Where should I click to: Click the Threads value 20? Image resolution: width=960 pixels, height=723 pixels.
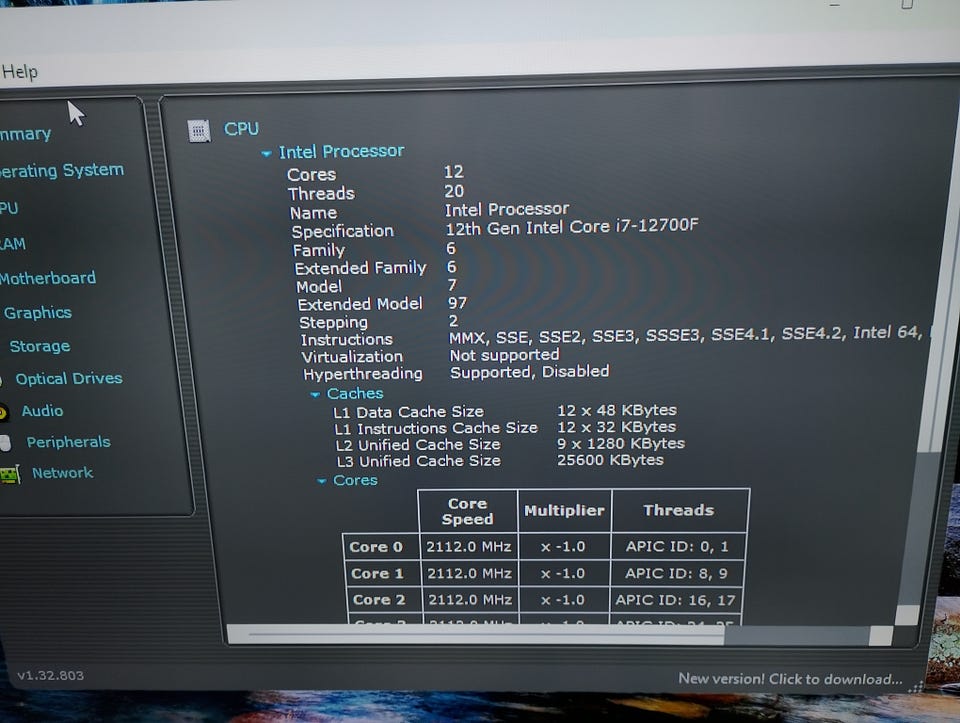(x=454, y=192)
